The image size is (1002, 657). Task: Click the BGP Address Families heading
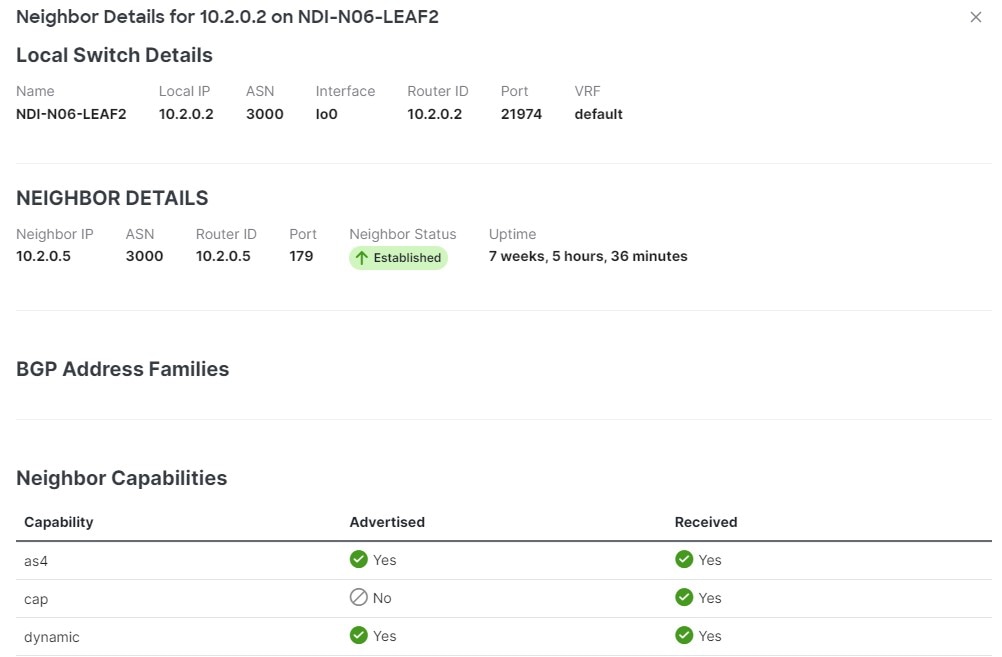(123, 369)
